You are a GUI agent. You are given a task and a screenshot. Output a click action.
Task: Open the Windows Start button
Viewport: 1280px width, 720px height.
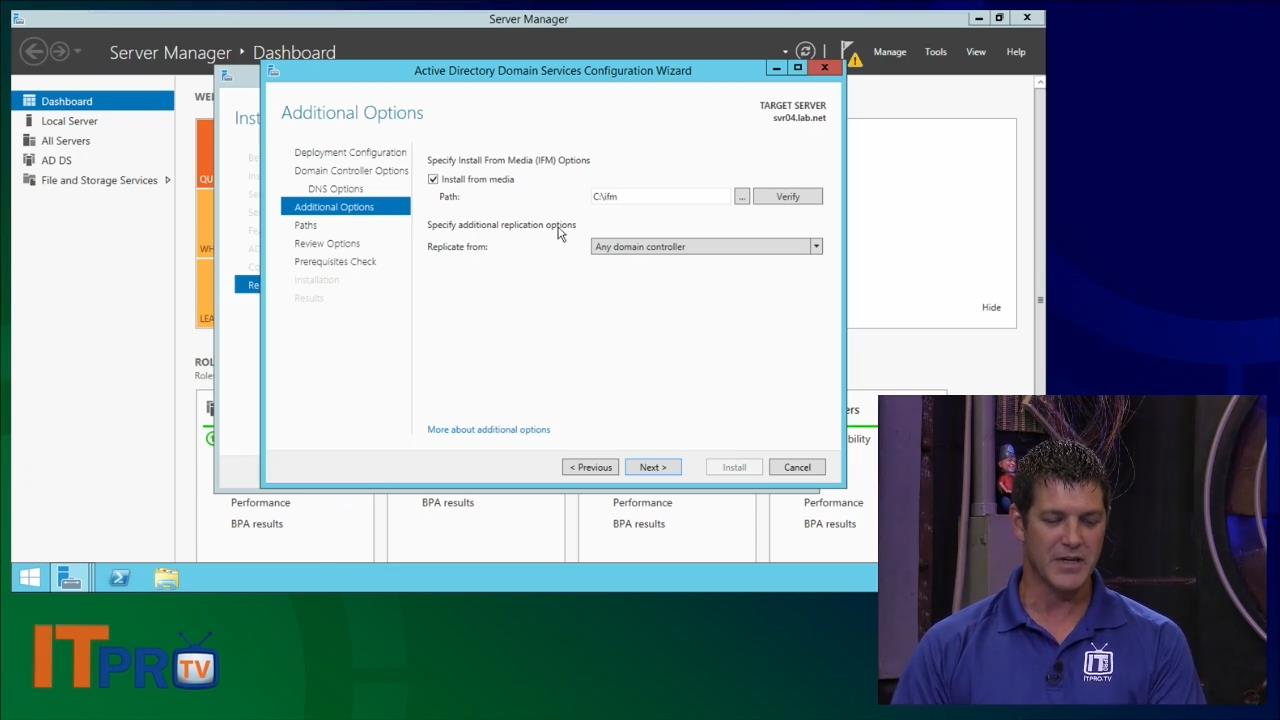[30, 578]
